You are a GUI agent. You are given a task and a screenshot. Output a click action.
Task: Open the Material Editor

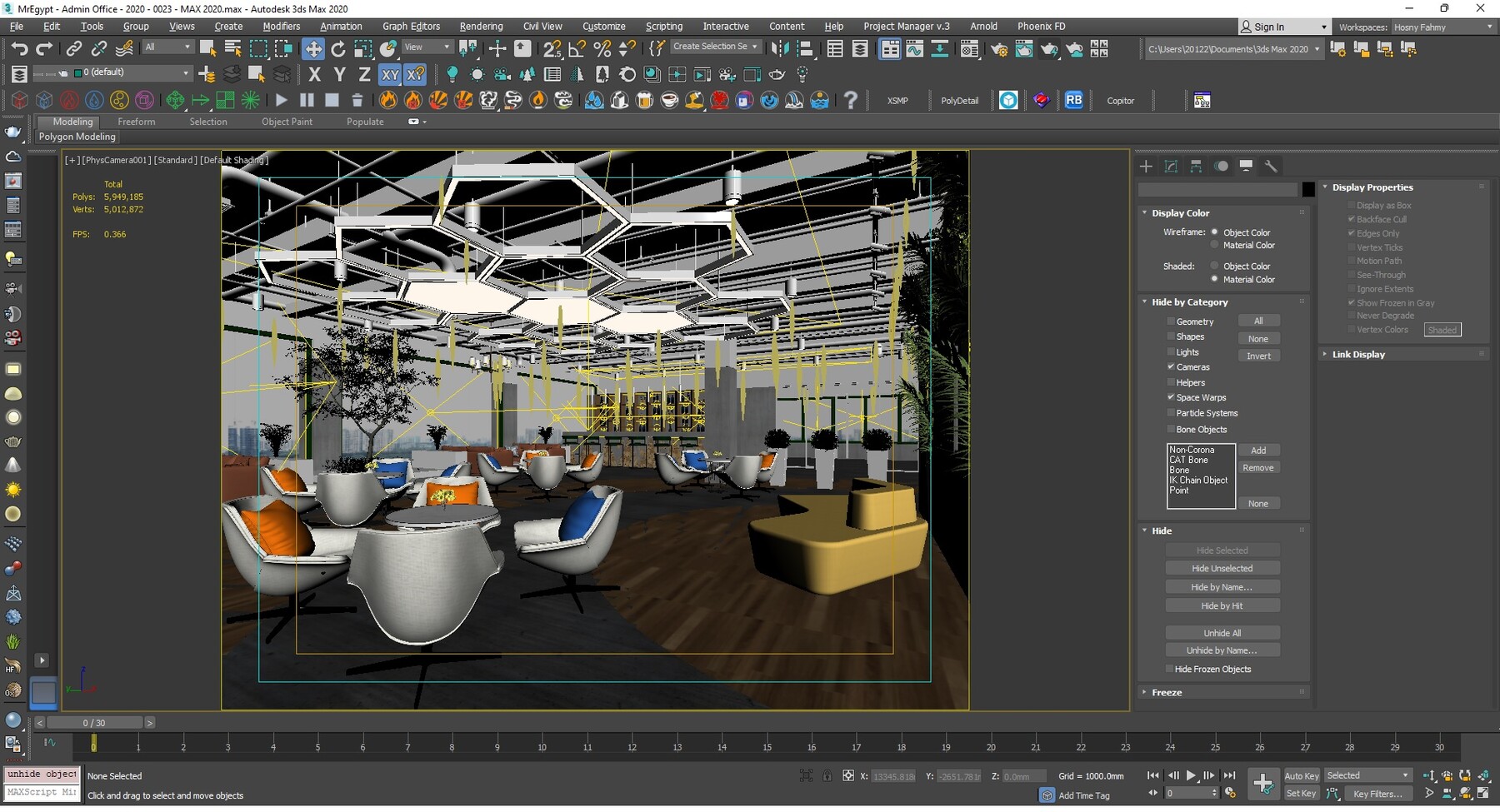pos(969,48)
